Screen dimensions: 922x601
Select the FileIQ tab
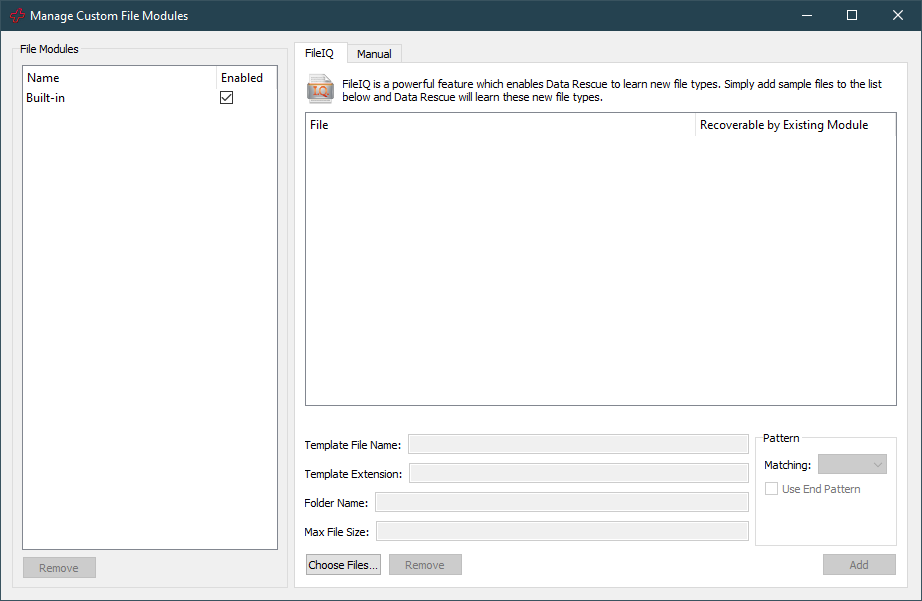pyautogui.click(x=320, y=53)
